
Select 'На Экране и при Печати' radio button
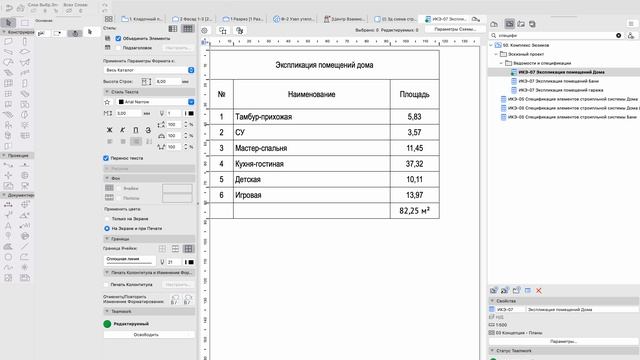pos(107,229)
